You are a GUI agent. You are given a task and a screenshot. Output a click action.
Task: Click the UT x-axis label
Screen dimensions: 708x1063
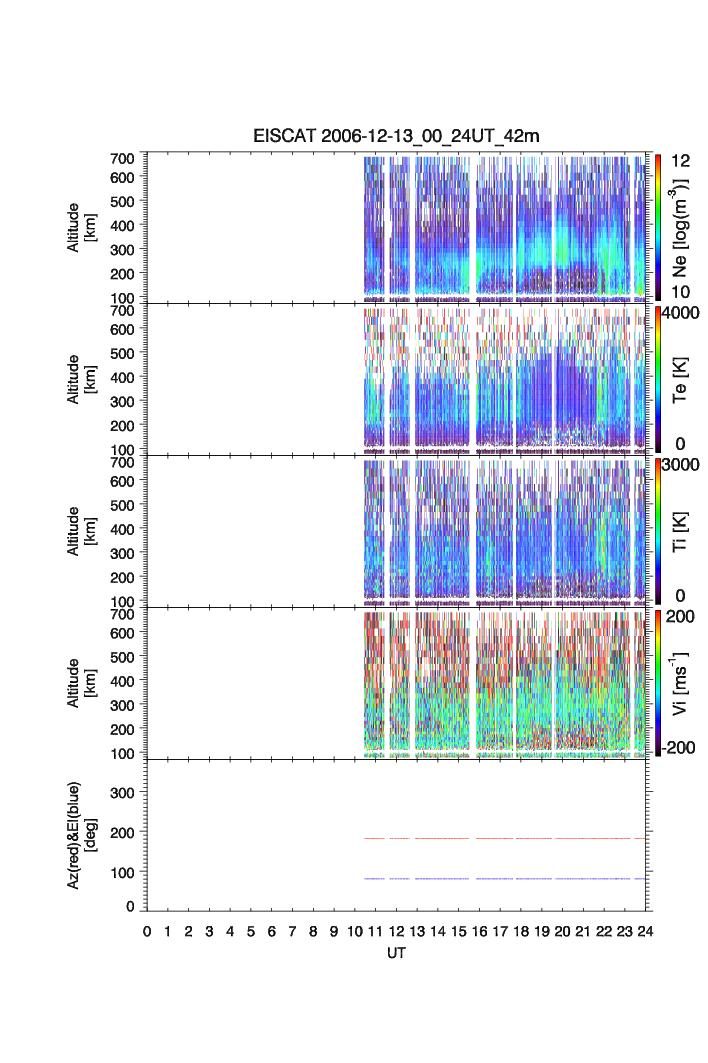396,953
